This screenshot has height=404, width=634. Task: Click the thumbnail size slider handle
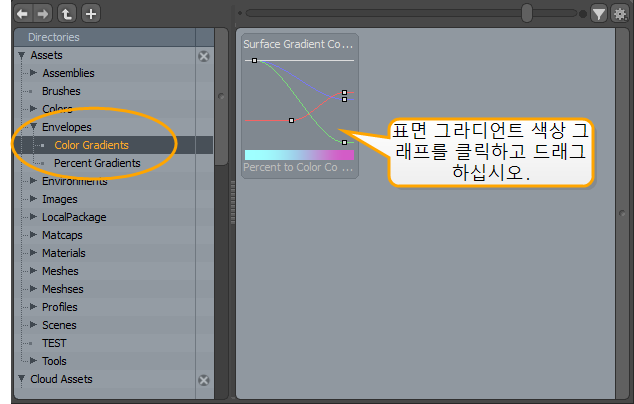[527, 14]
